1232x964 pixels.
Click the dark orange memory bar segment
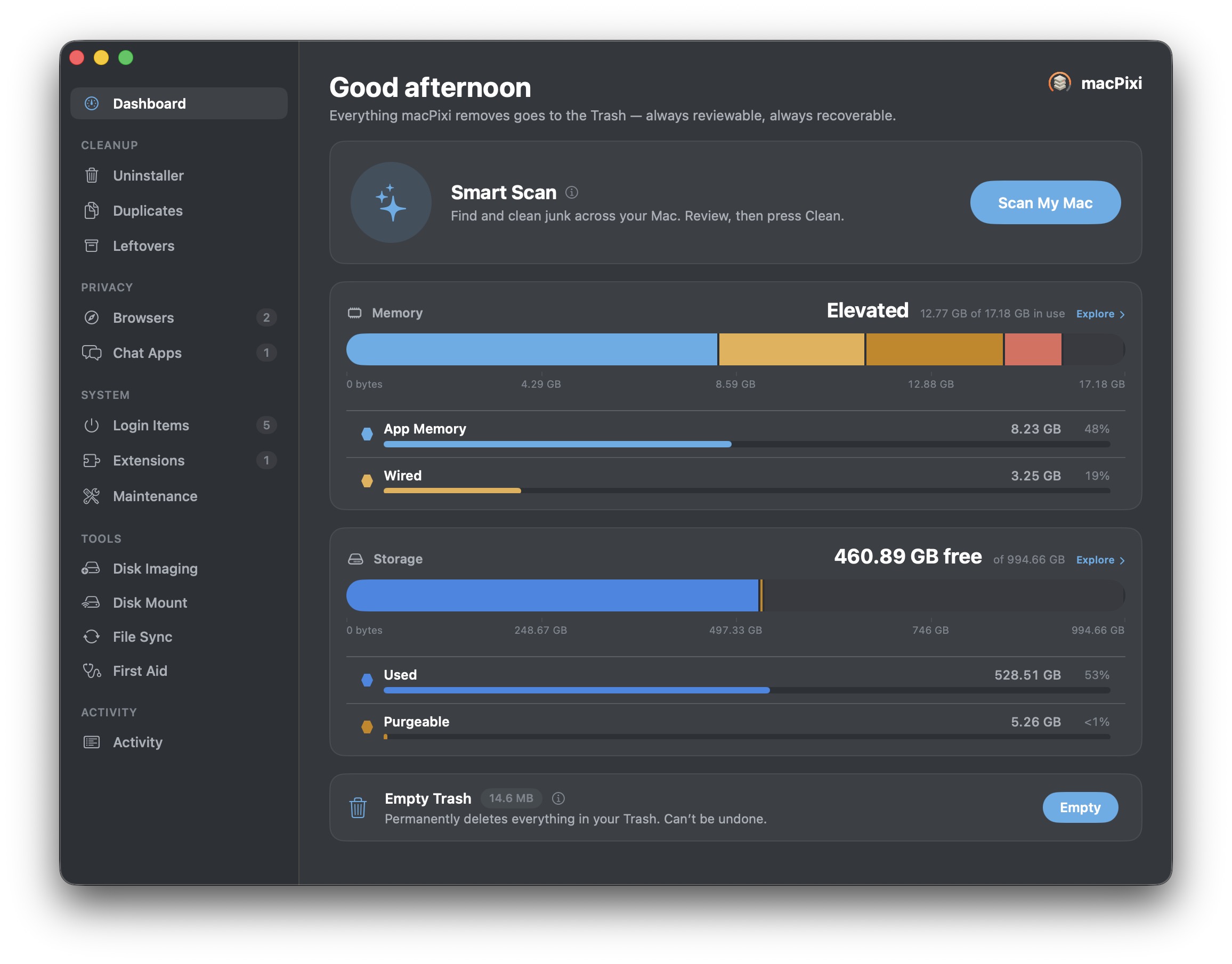click(x=934, y=349)
